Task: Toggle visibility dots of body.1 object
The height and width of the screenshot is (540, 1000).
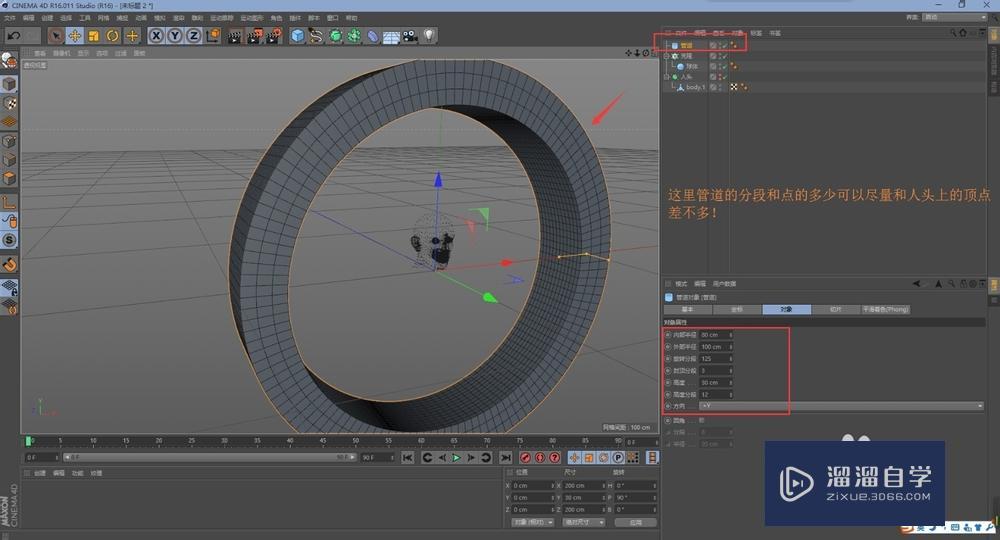Action: (720, 87)
